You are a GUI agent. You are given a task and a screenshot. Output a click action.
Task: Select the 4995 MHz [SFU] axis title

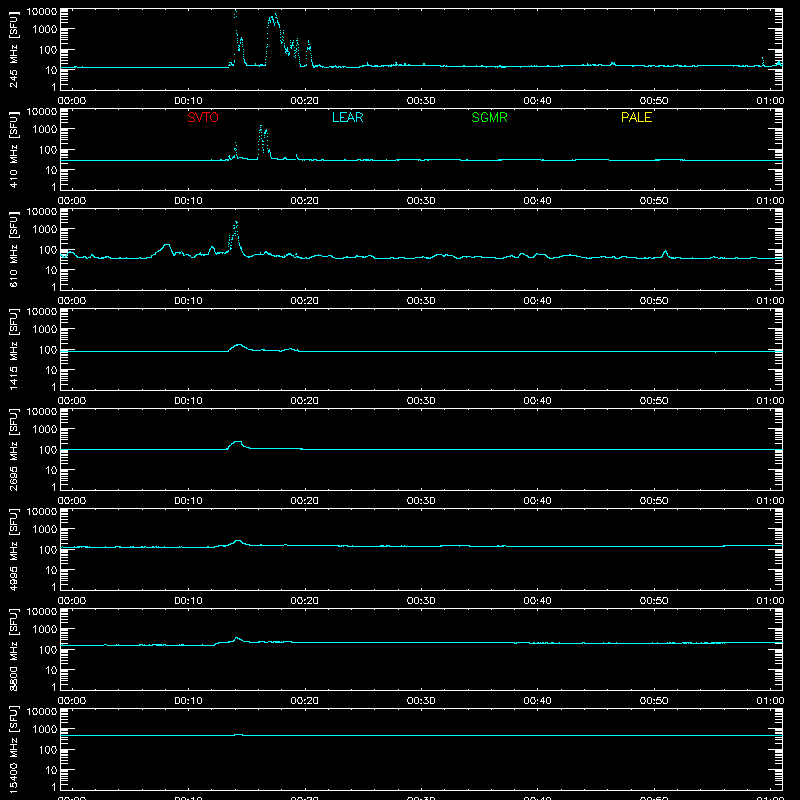click(14, 549)
